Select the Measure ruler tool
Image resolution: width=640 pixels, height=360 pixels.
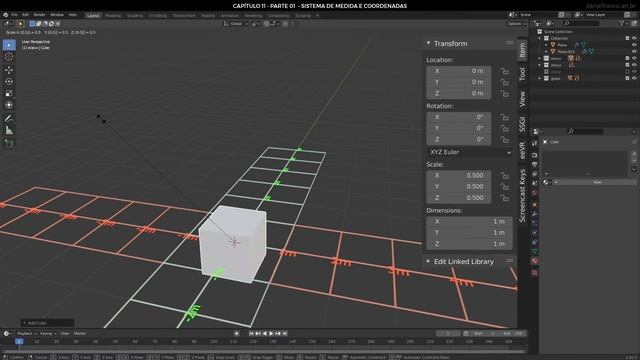[9, 131]
